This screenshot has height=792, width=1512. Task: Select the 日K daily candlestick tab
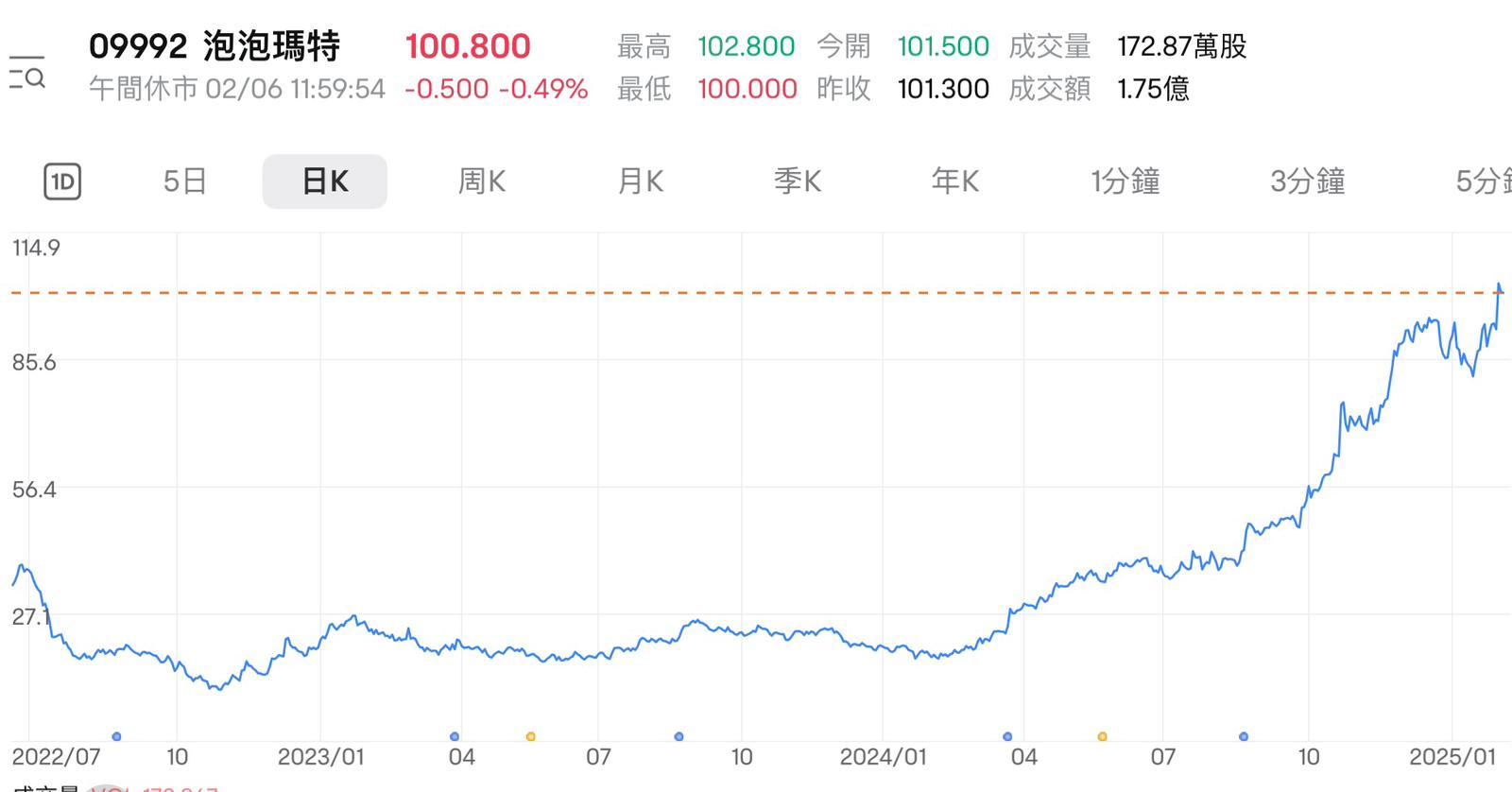[x=324, y=181]
